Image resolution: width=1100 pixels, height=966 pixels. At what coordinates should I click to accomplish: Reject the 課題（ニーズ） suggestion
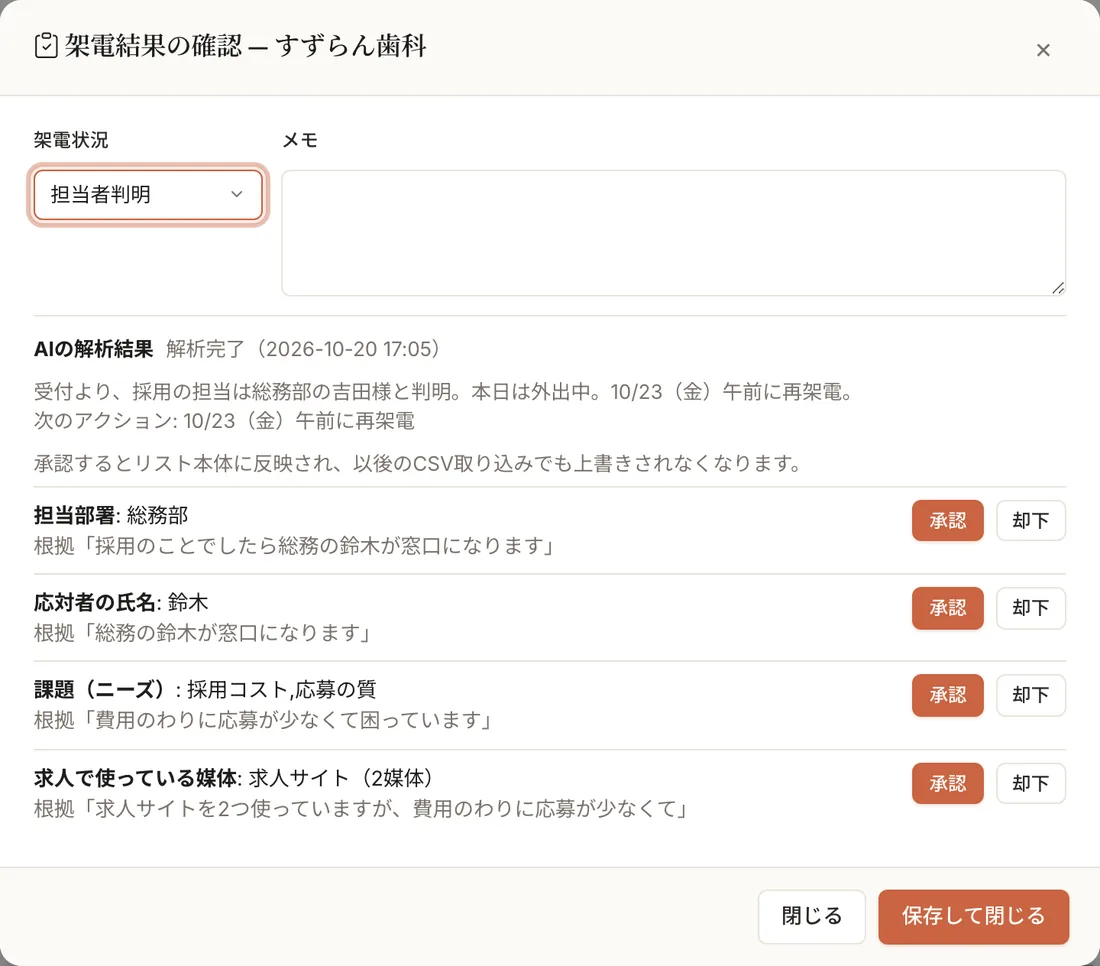1031,695
